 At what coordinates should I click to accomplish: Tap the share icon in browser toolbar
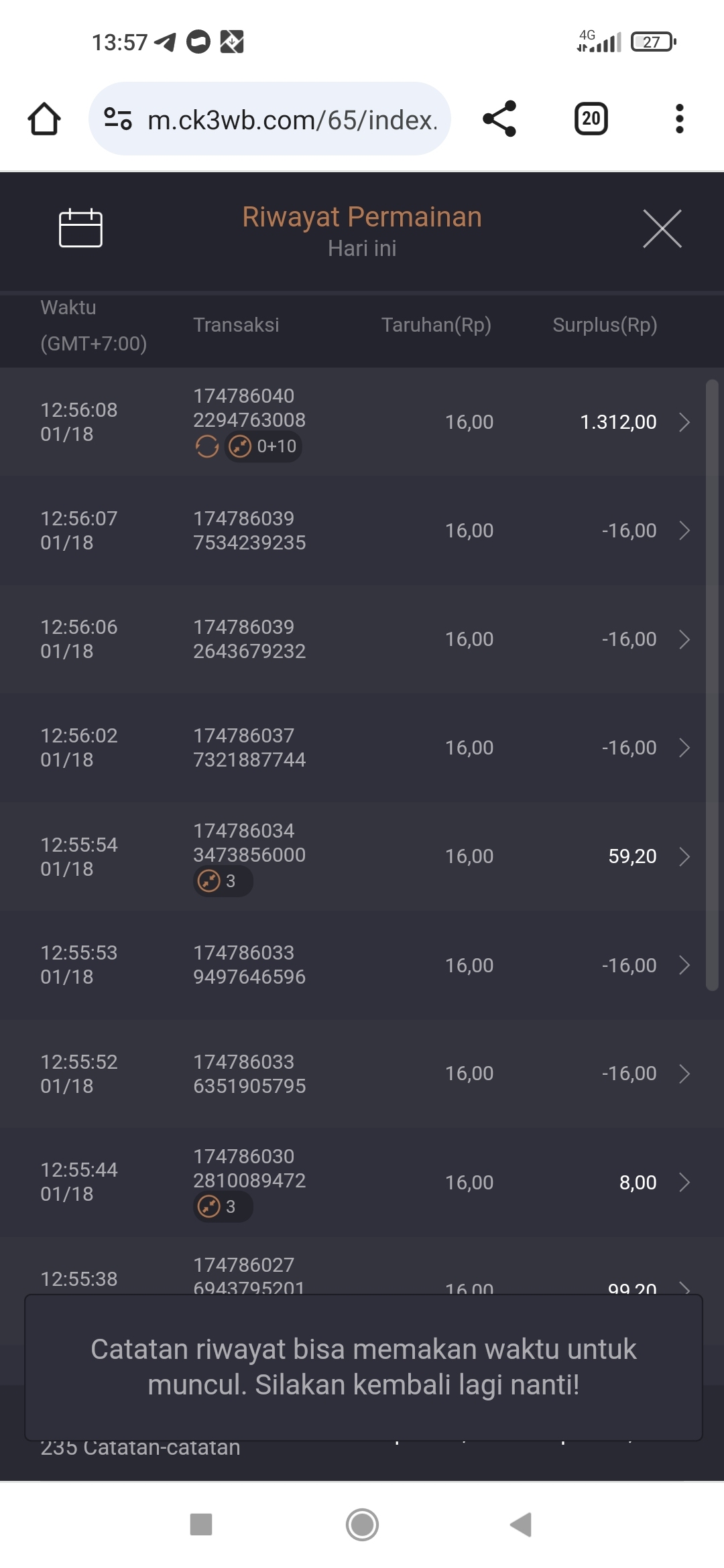(x=499, y=119)
